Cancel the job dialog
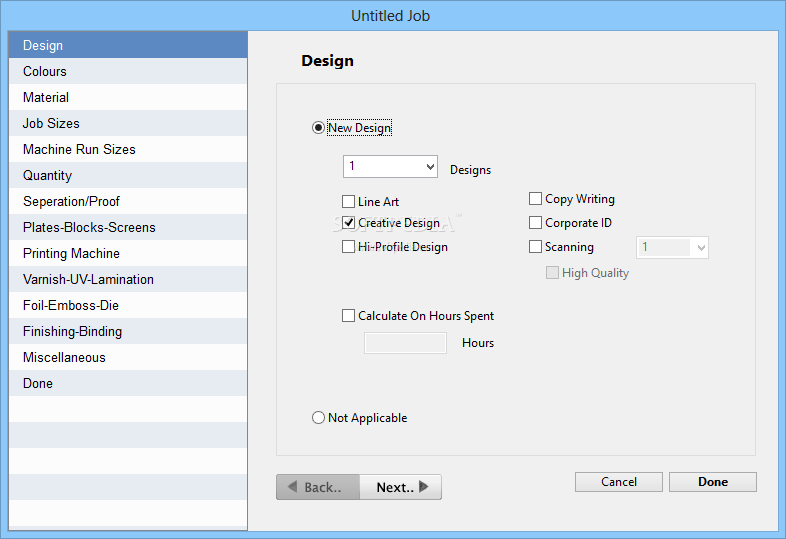The image size is (786, 539). (619, 482)
